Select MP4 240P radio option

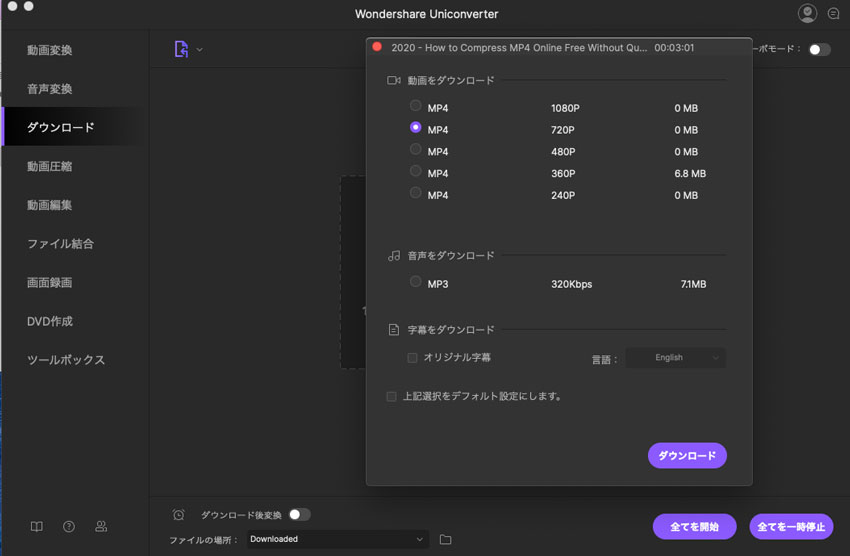(x=416, y=192)
